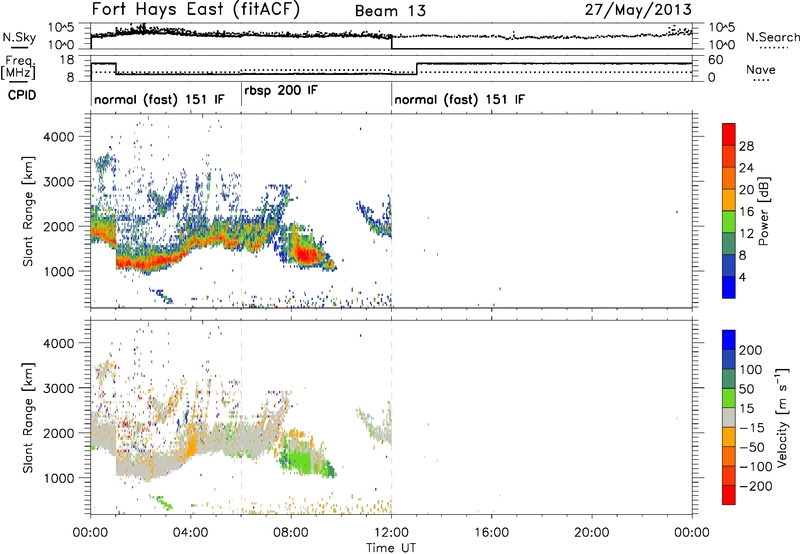Click "2000" tick in the velocity panel
The image size is (800, 554).
[x=58, y=433]
